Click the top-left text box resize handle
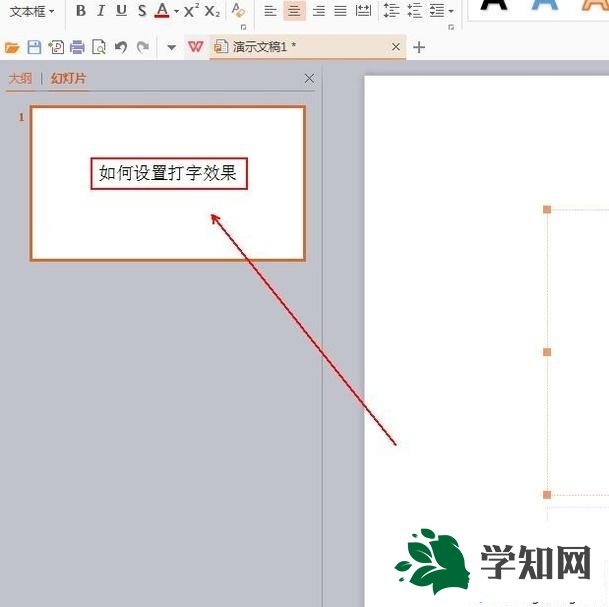The height and width of the screenshot is (607, 609). (547, 210)
